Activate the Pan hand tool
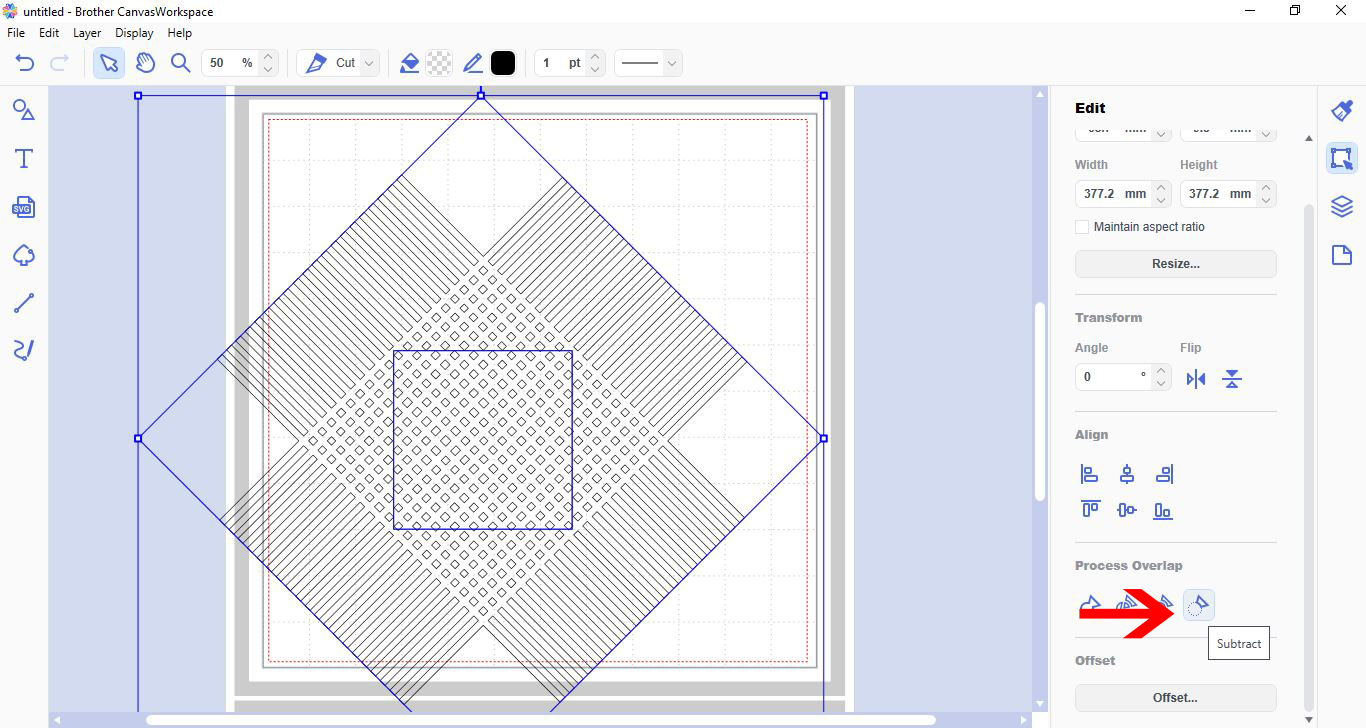Screen dimensions: 1366x728 (146, 63)
